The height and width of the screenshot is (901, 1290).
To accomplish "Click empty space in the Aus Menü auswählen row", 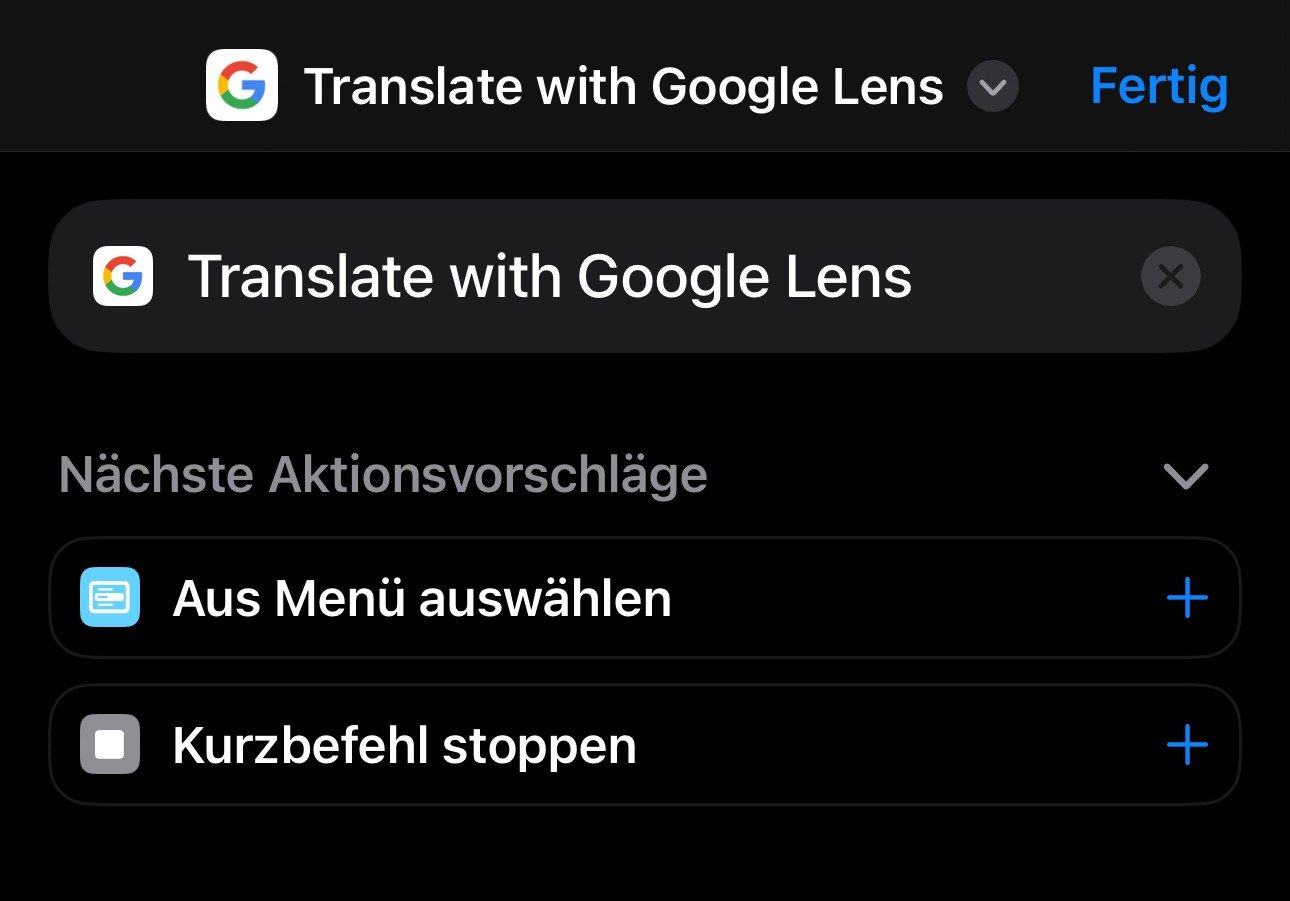I will tap(900, 598).
